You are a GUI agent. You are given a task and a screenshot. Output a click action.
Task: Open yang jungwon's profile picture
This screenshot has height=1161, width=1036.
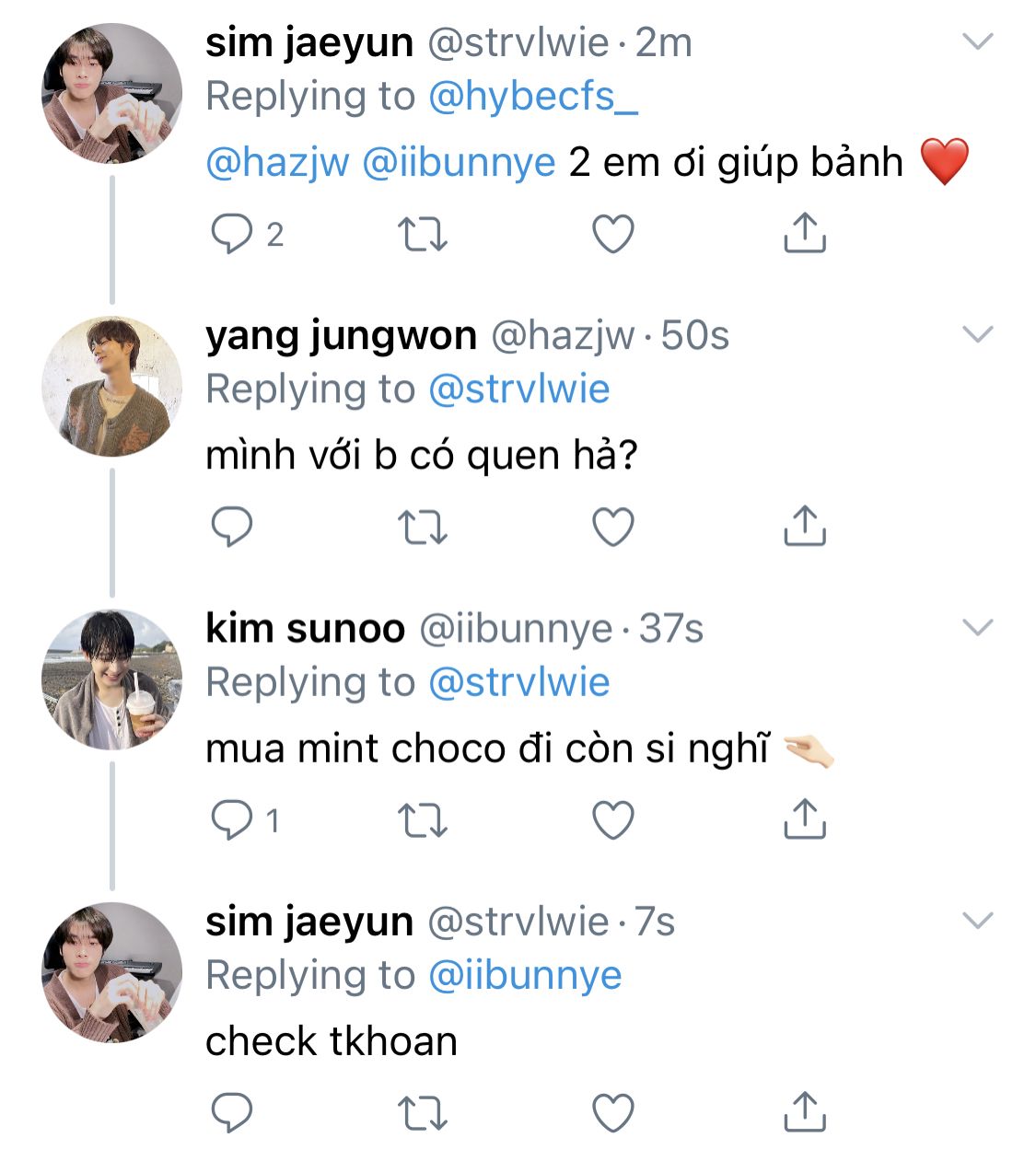pyautogui.click(x=111, y=386)
